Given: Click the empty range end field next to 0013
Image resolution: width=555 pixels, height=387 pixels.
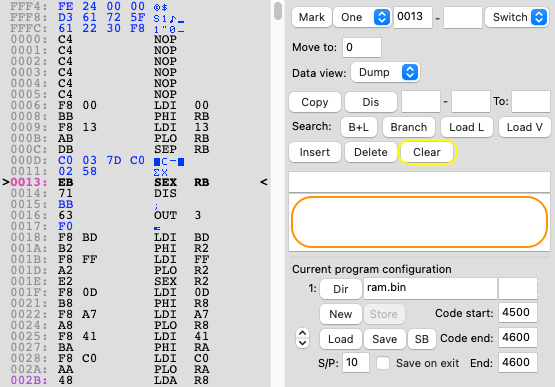Looking at the screenshot, I should [463, 17].
